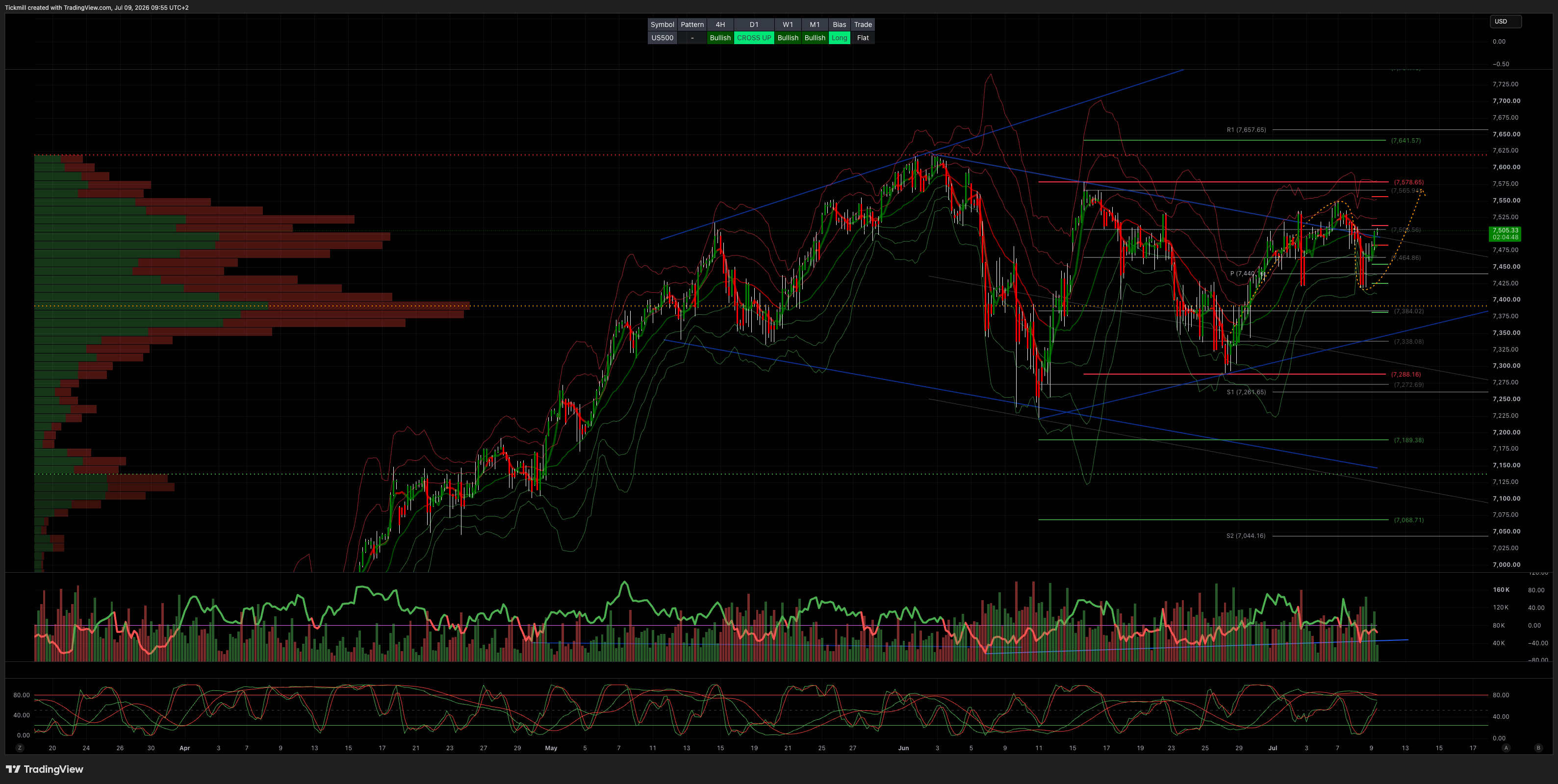Click the A auto-scale icon
The image size is (1558, 784).
1506,748
